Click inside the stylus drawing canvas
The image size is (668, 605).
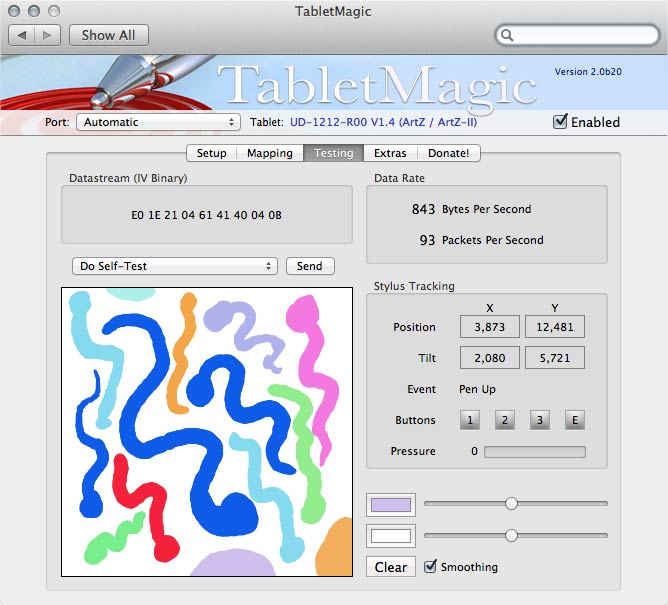[x=207, y=432]
